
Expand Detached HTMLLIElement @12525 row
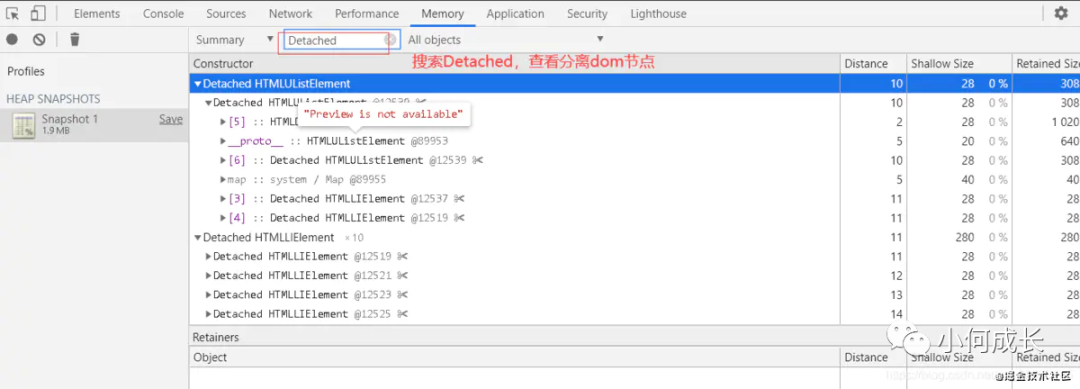pos(209,314)
